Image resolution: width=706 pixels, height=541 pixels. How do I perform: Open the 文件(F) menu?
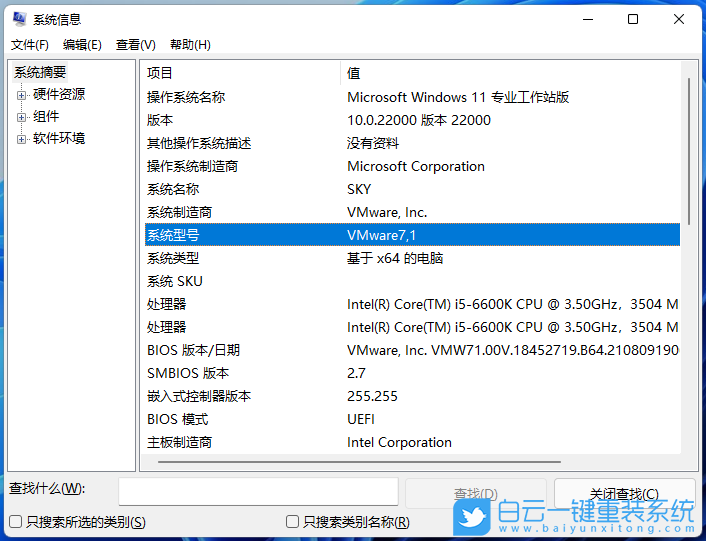pyautogui.click(x=30, y=45)
